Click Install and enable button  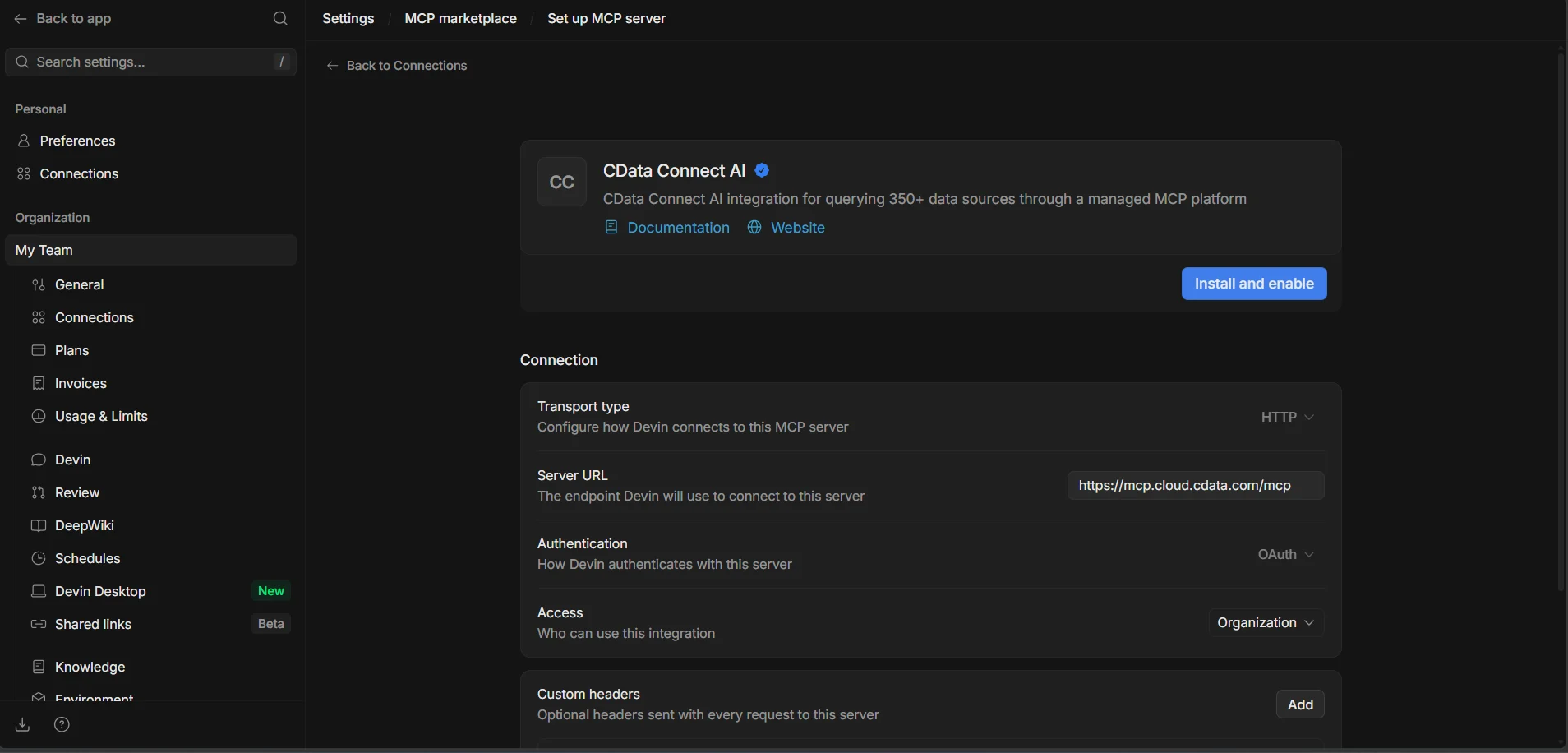[1254, 284]
